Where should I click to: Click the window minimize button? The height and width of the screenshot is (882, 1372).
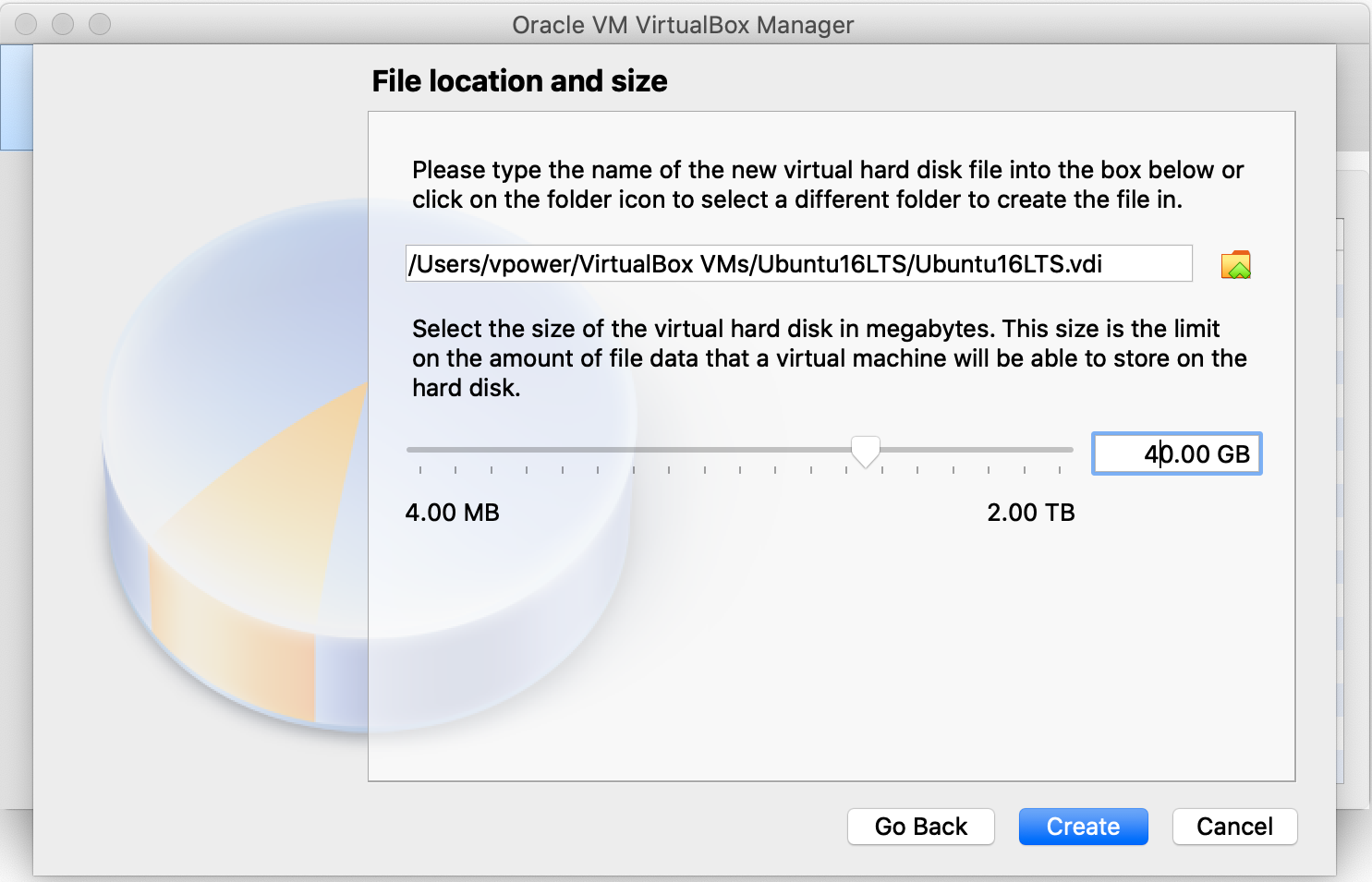point(63,24)
